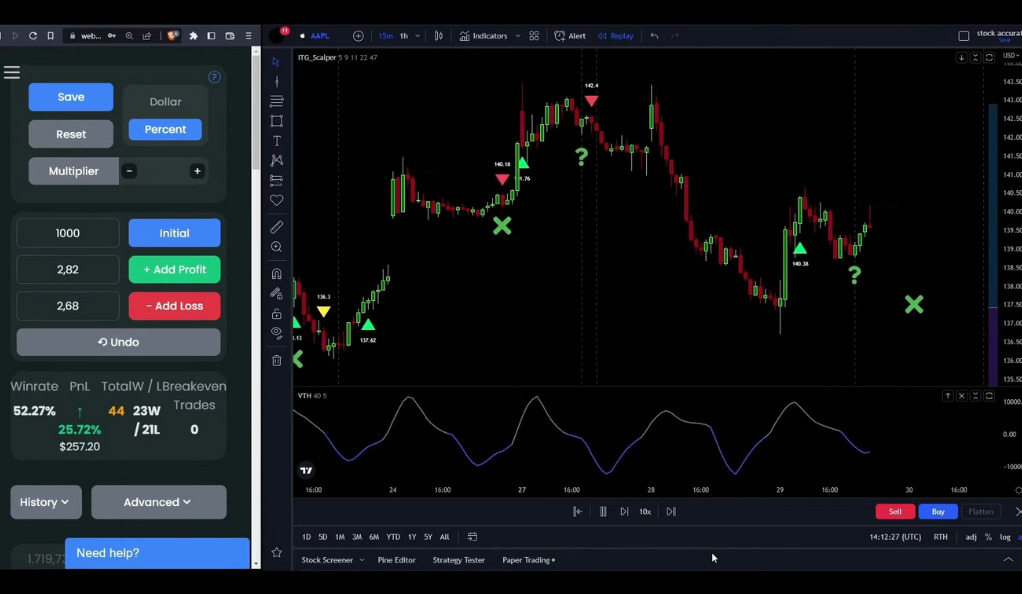The image size is (1022, 594).
Task: Open the go-to-date calendar icon
Action: [x=473, y=537]
